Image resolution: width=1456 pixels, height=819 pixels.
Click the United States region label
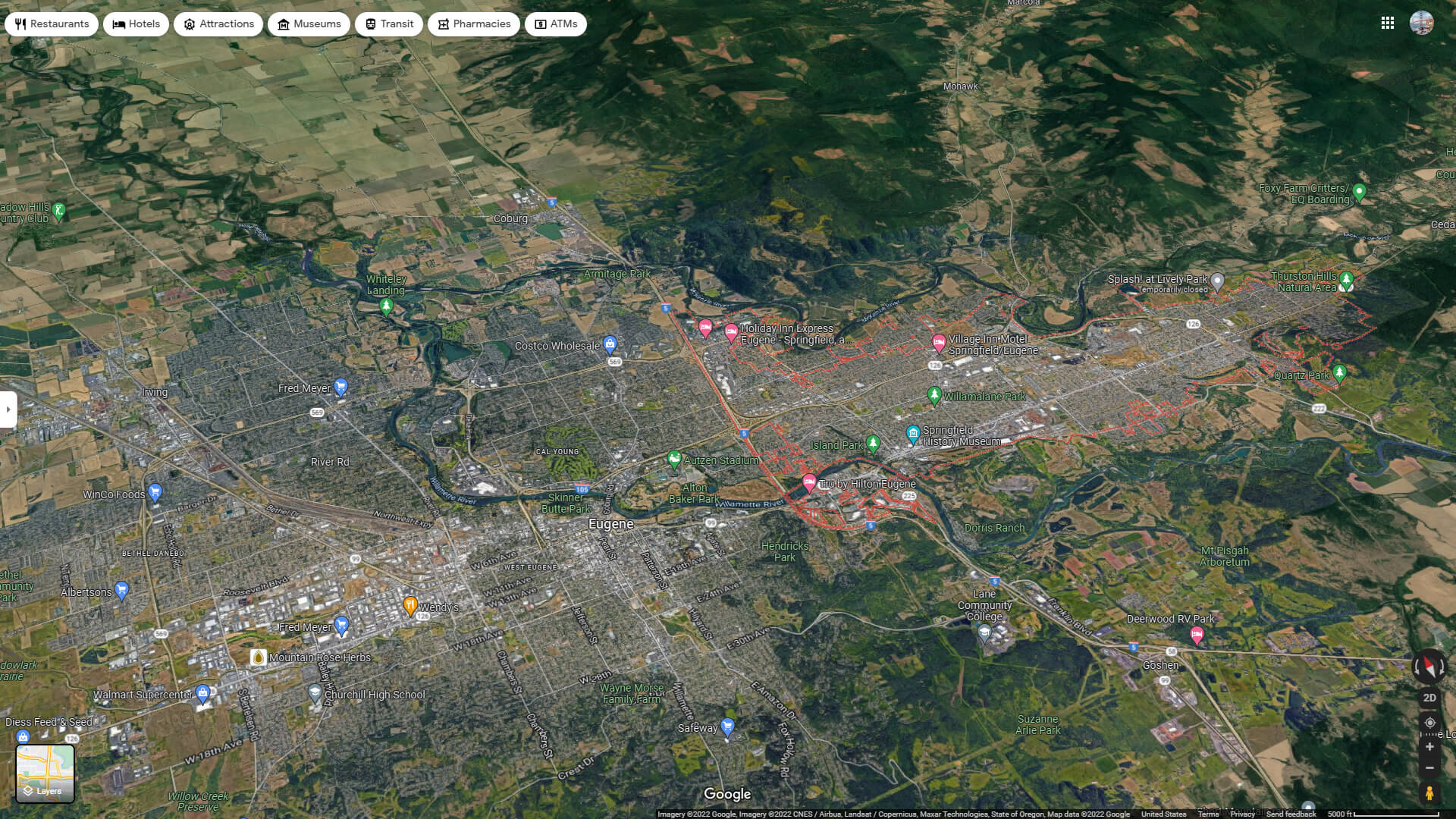1163,814
